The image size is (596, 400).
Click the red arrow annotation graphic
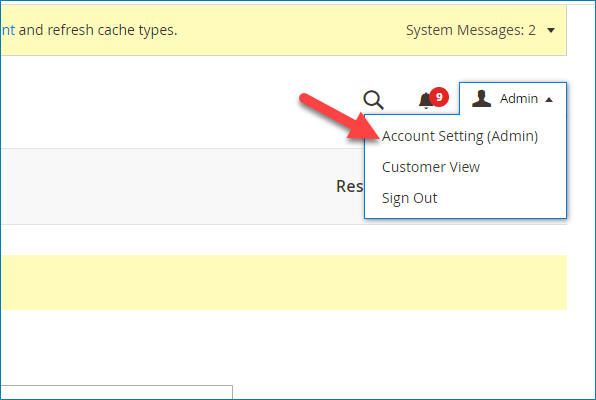[x=339, y=116]
